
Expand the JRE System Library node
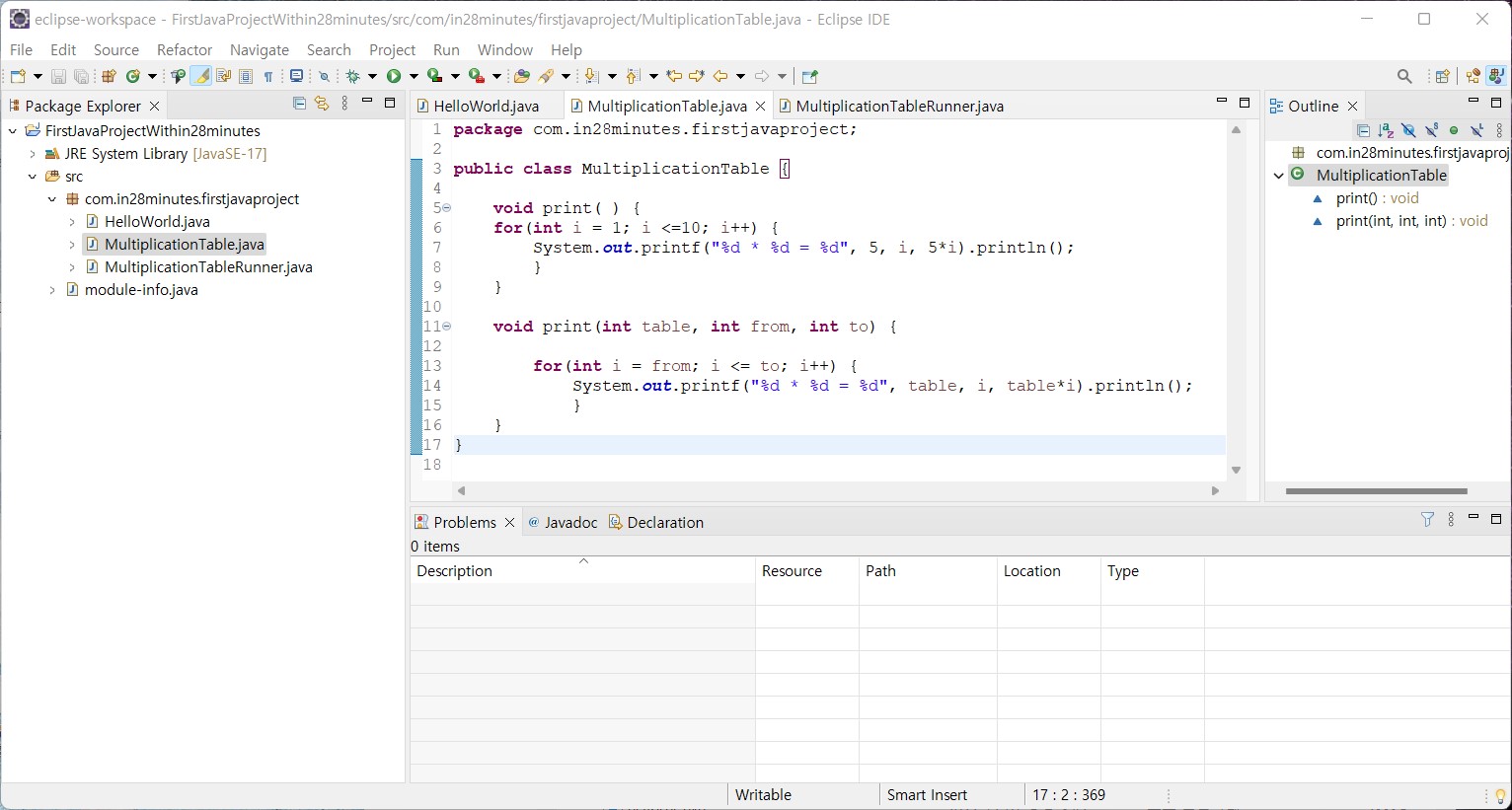[x=33, y=154]
